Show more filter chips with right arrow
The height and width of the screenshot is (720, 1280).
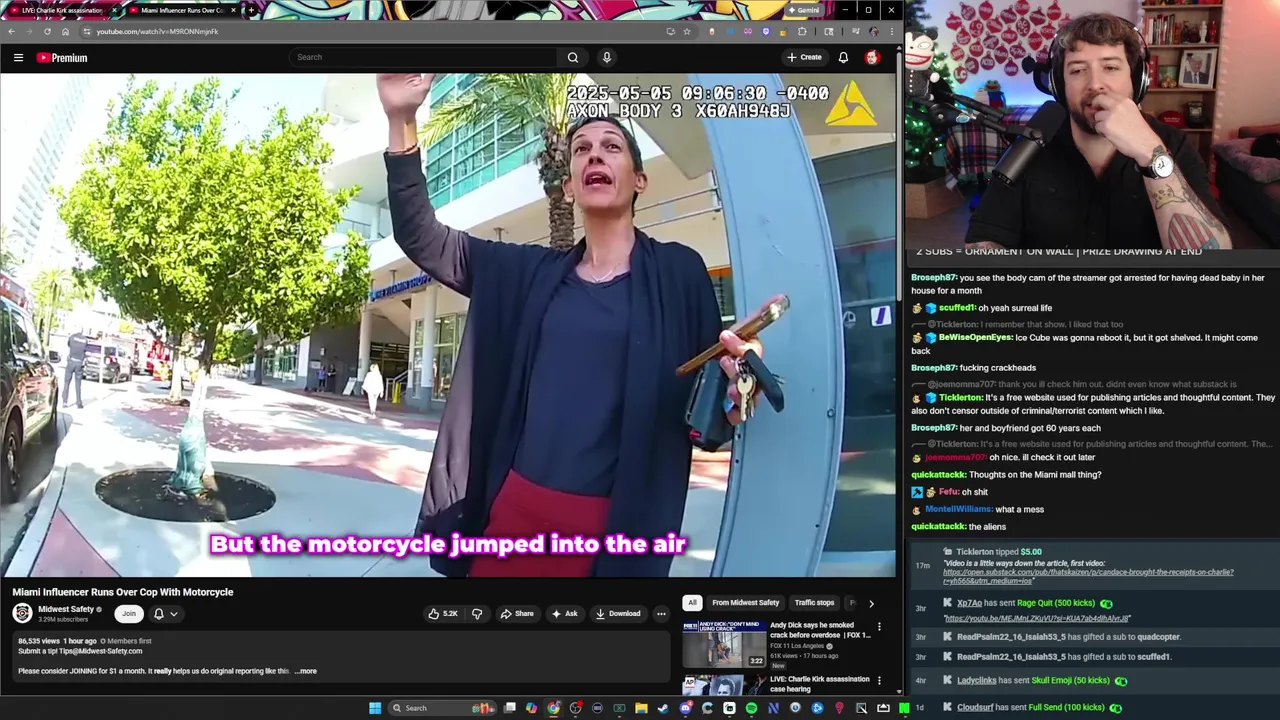tap(871, 603)
